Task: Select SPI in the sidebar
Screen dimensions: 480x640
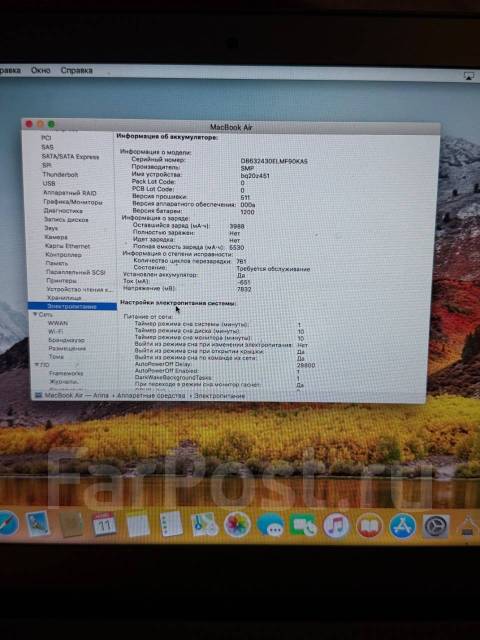Action: click(47, 165)
